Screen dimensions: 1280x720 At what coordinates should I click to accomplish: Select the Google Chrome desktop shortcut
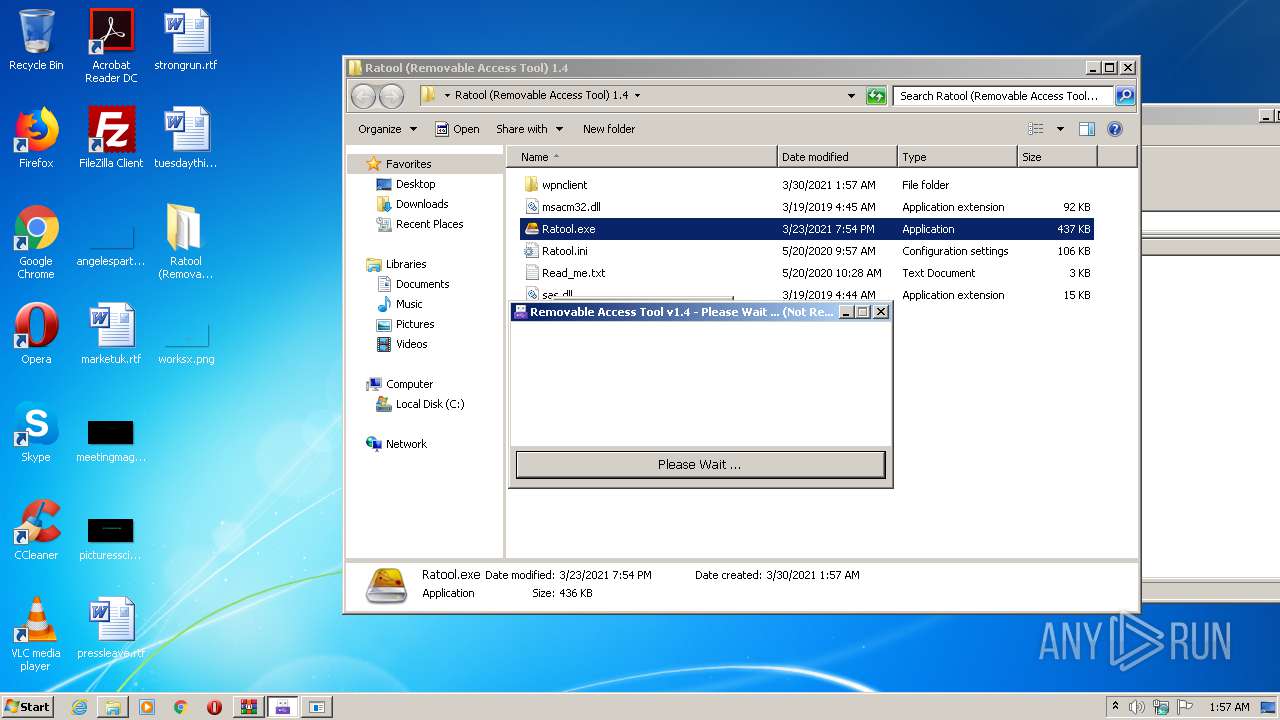click(36, 242)
